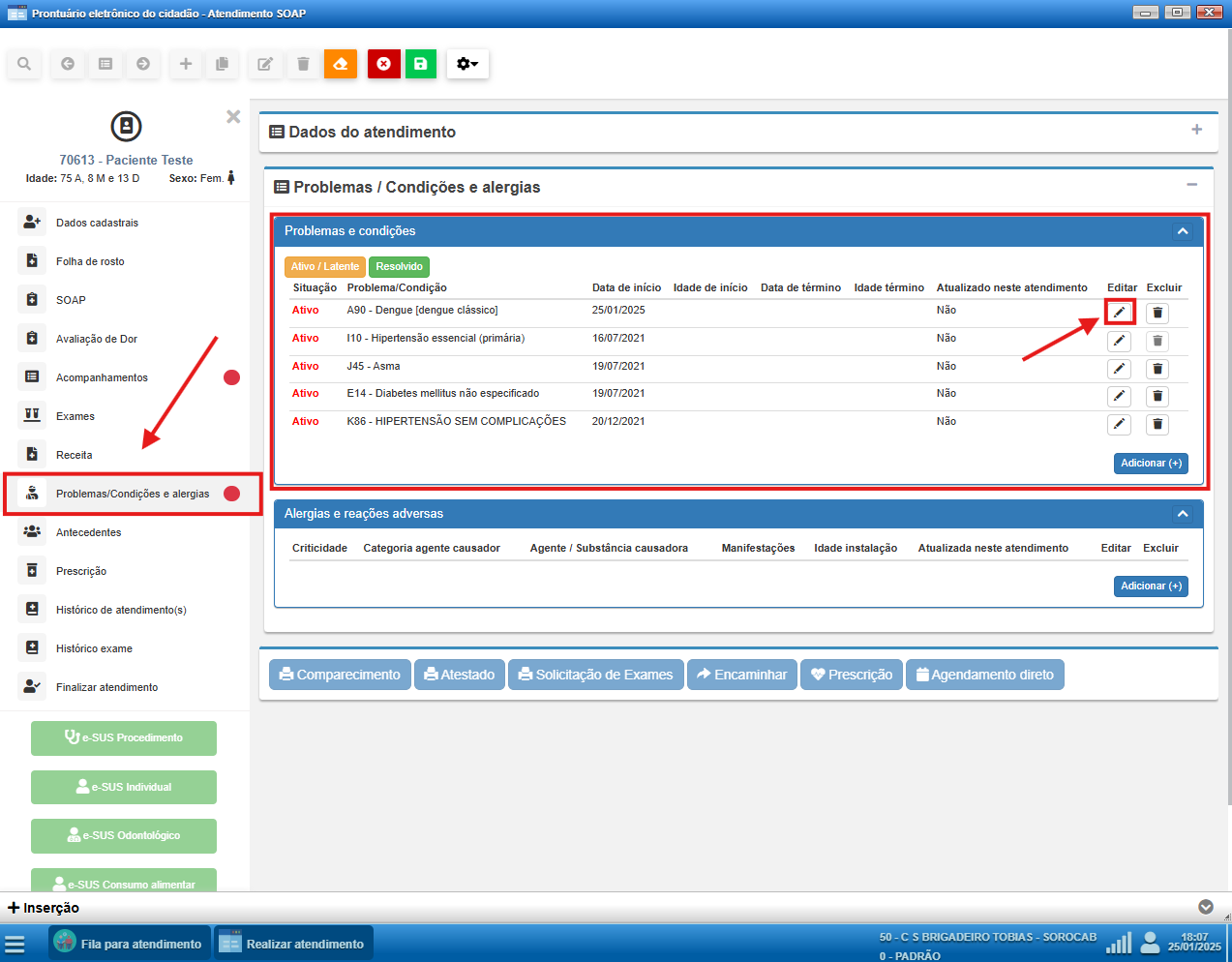Click the red cancel icon in toolbar
Screen dimensions: 1232x962
pos(384,64)
